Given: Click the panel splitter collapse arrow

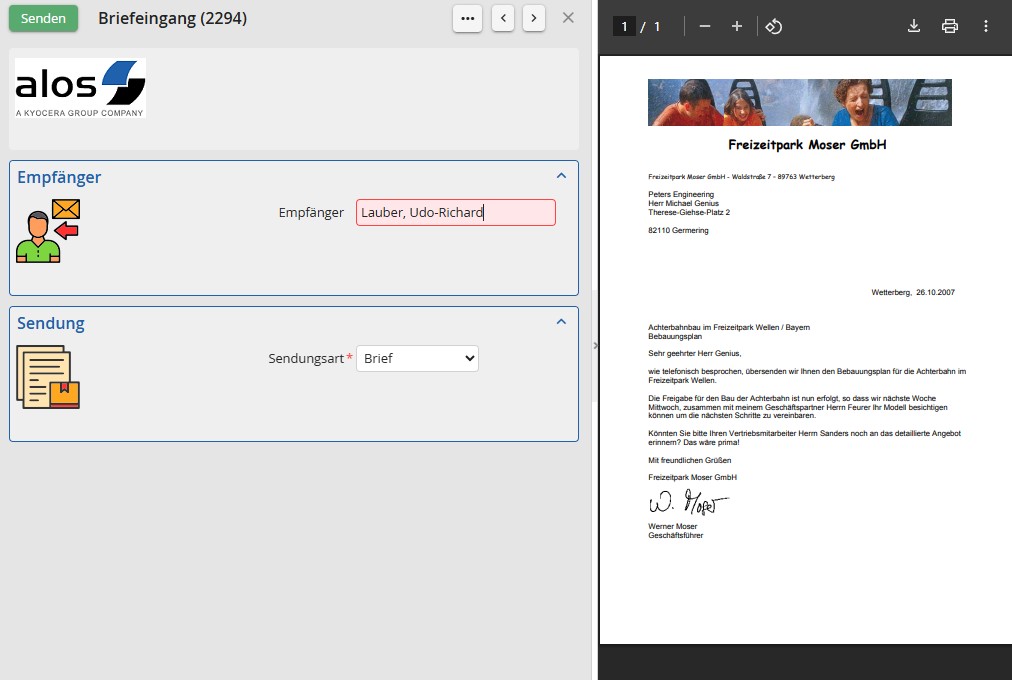Looking at the screenshot, I should pyautogui.click(x=595, y=346).
